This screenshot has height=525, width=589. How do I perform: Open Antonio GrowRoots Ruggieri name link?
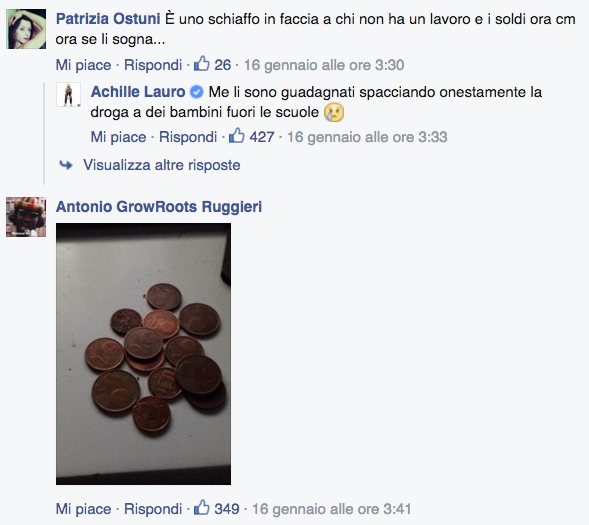tap(159, 207)
